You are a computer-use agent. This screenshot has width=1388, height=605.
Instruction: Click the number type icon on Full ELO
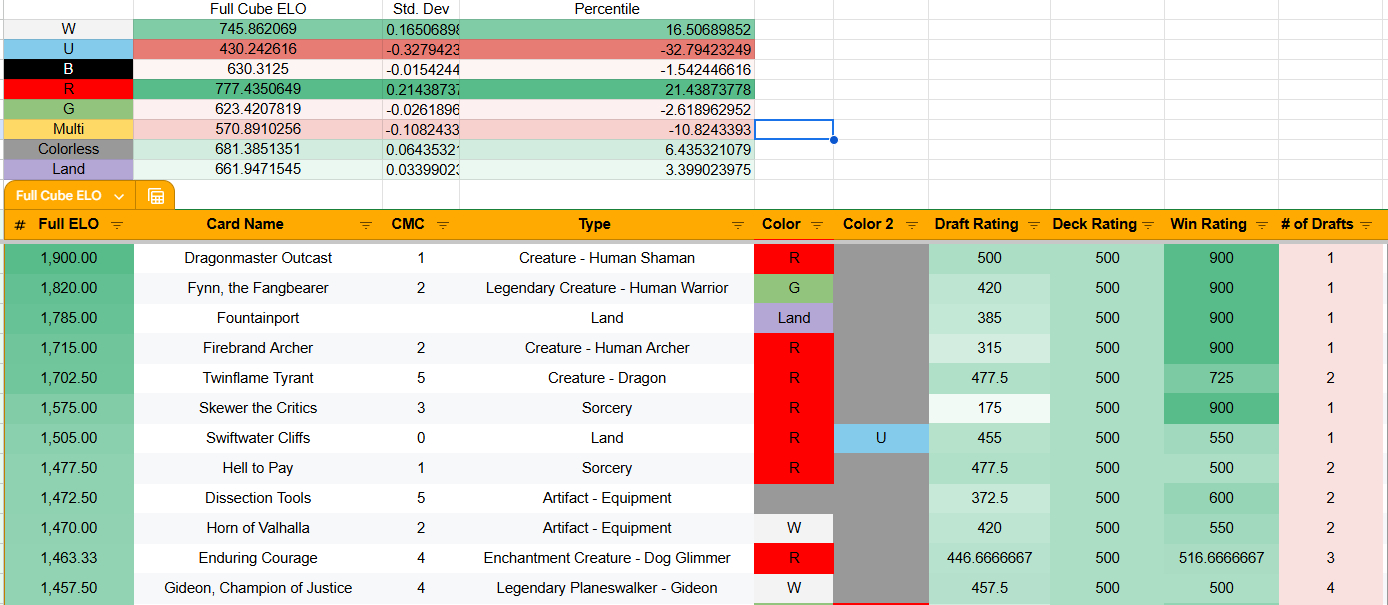(x=20, y=225)
